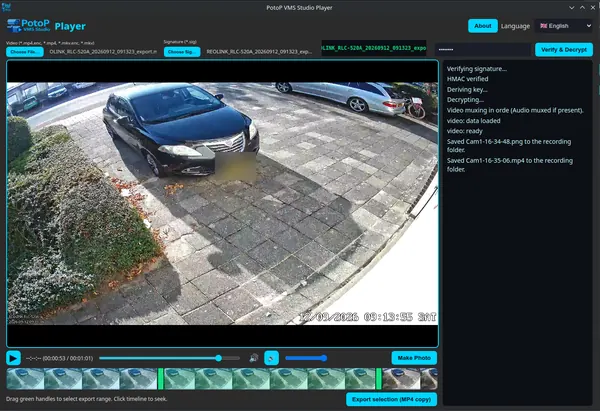Click the speaker volume icon beside the seek bar
The image size is (600, 411).
(x=253, y=358)
